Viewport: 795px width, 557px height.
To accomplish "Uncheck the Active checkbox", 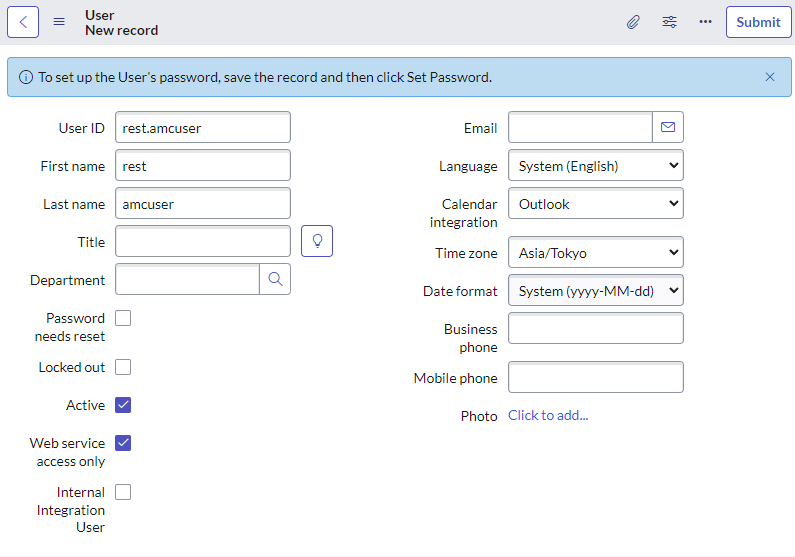I will coord(123,405).
